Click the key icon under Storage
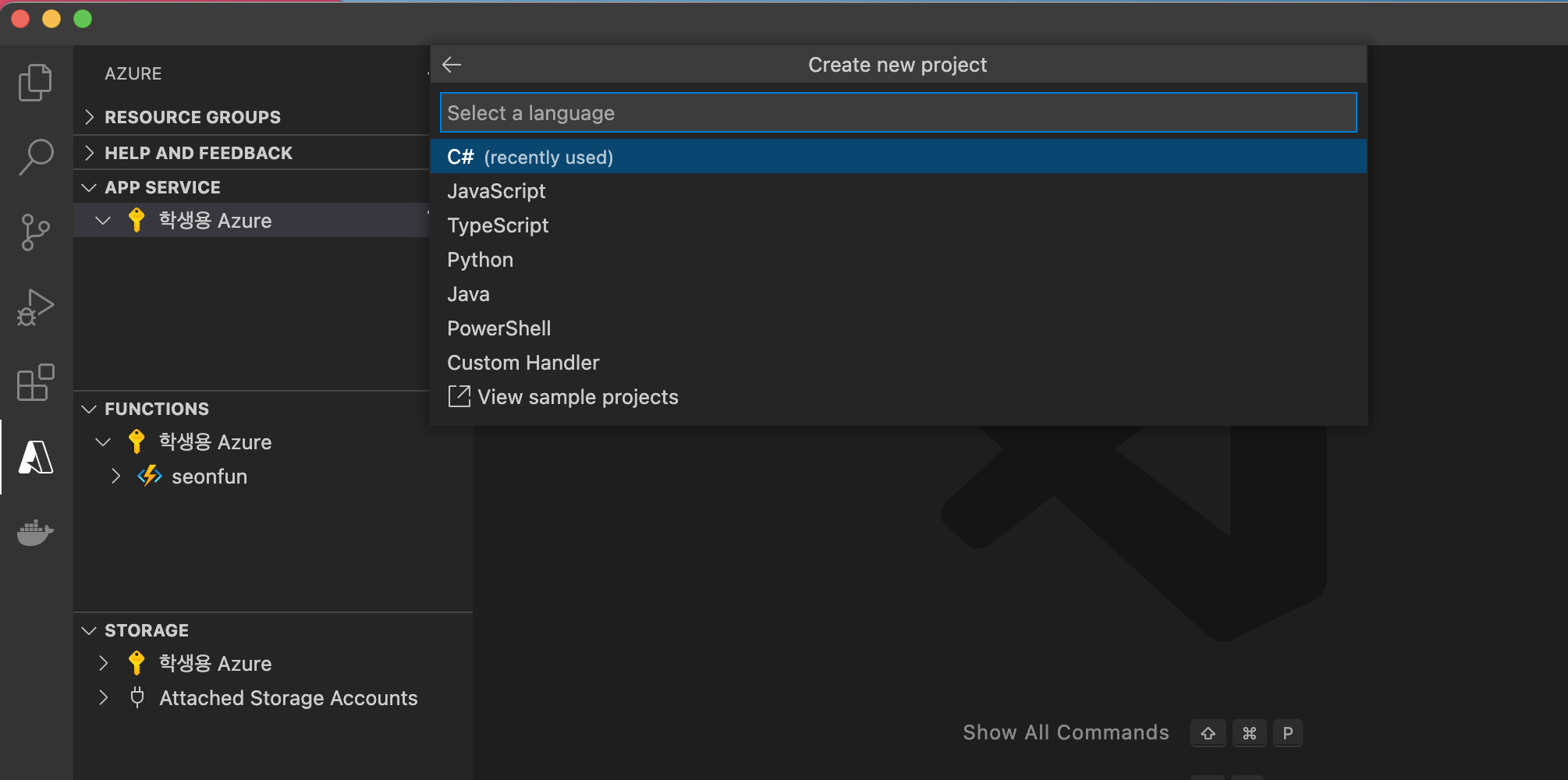Image resolution: width=1568 pixels, height=780 pixels. pyautogui.click(x=137, y=663)
